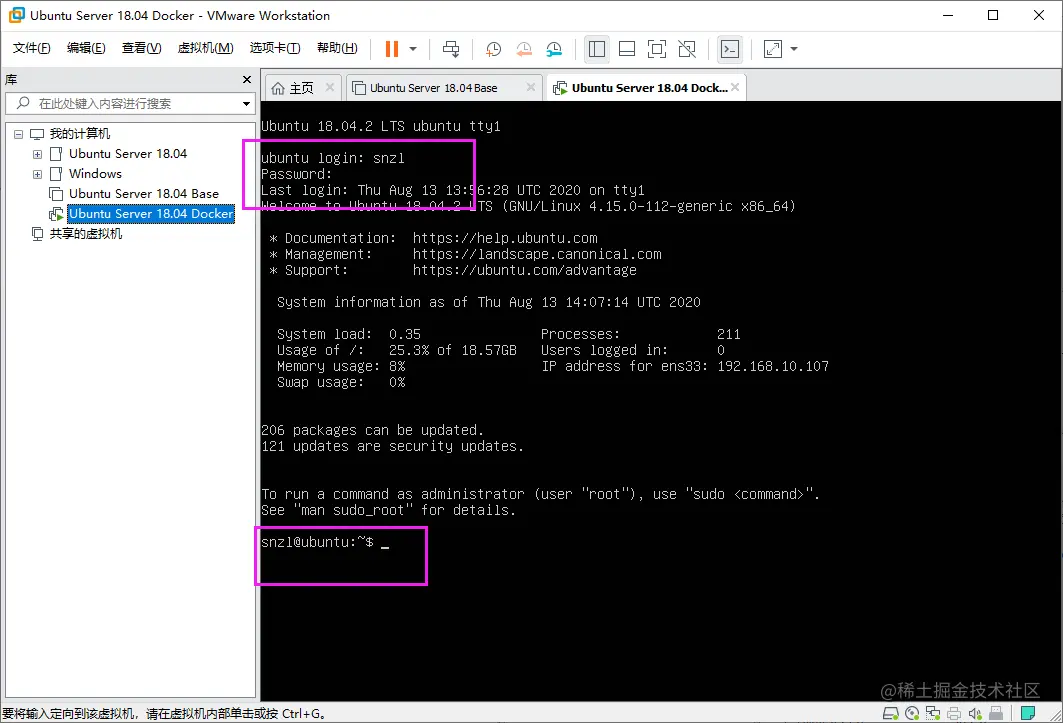The image size is (1063, 723).
Task: Close the 主页 tab
Action: (329, 87)
